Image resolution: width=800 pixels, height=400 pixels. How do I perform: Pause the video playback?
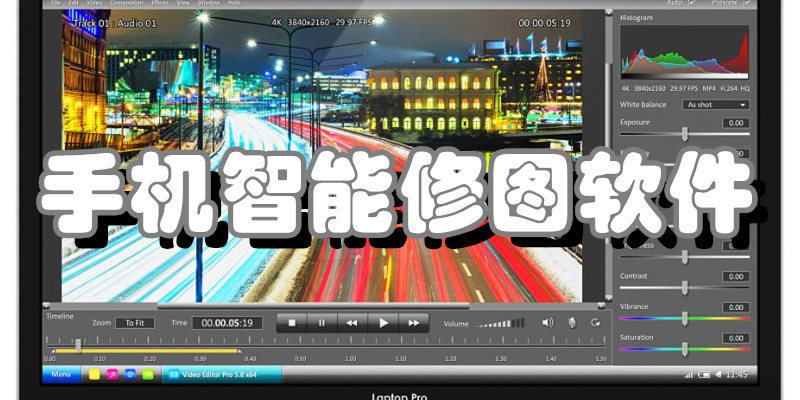[321, 323]
